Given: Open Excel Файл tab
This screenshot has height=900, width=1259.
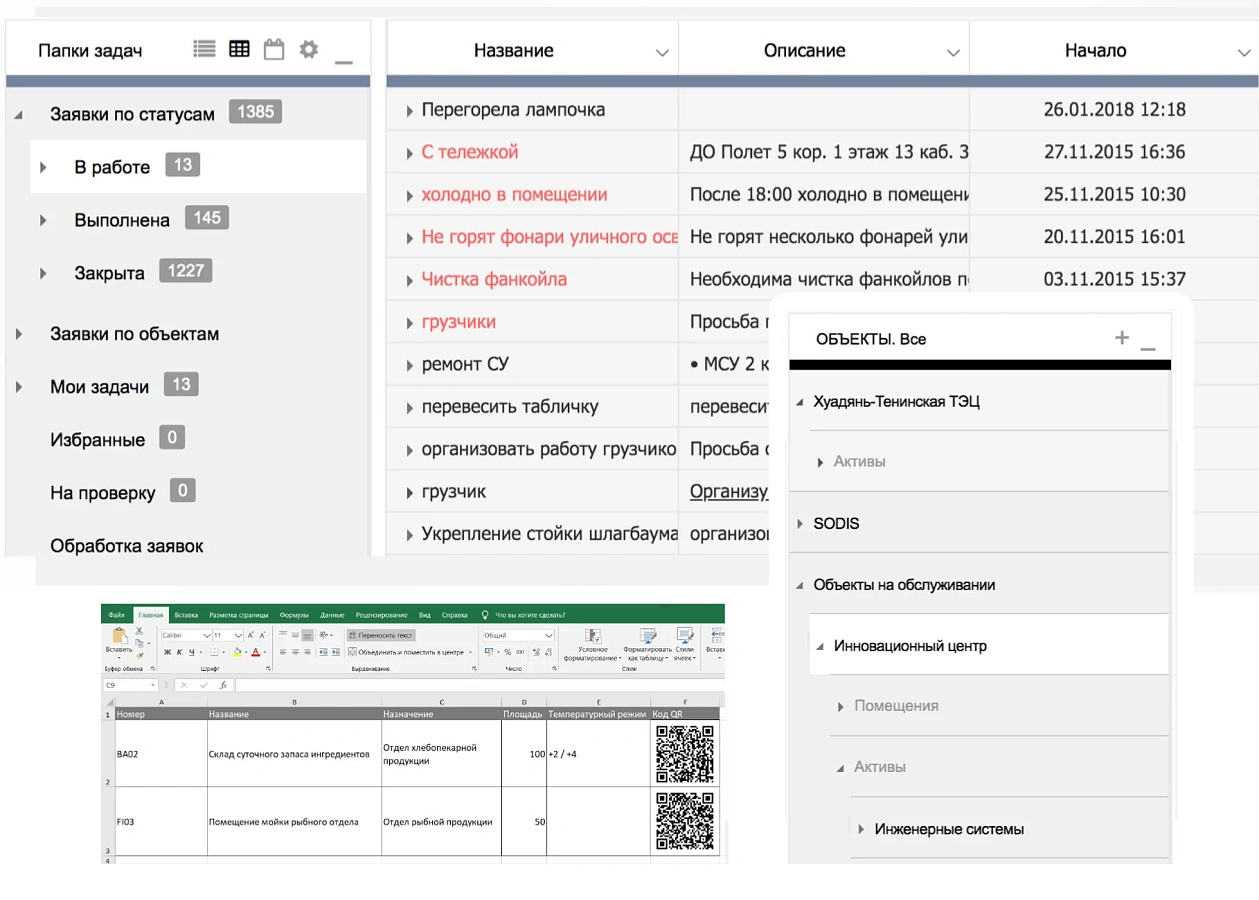Looking at the screenshot, I should (116, 615).
